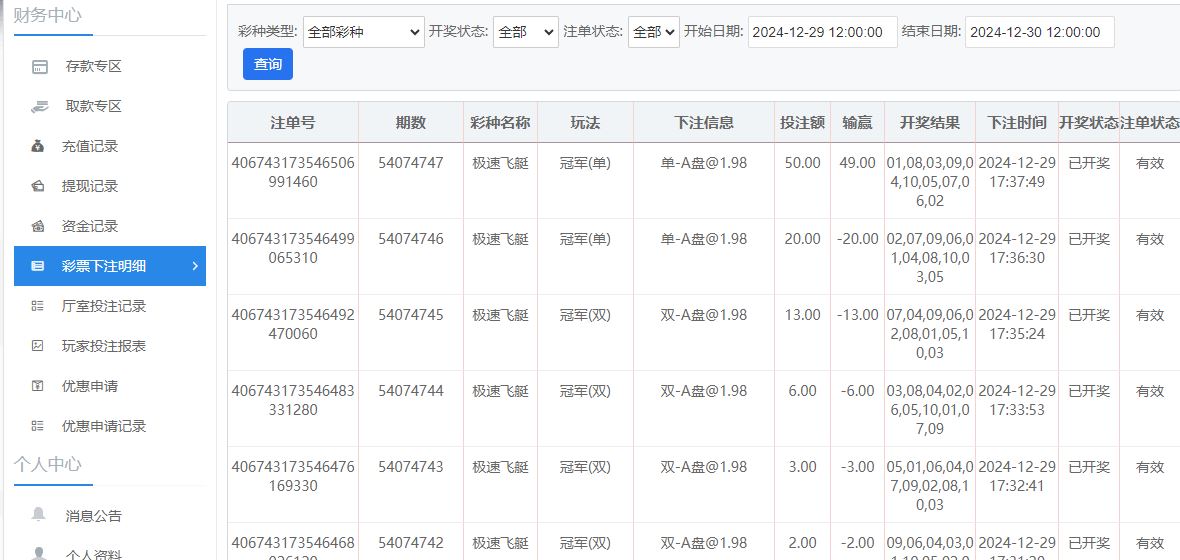
Task: Click the 玩家投注报表 chart icon
Action: [x=38, y=346]
